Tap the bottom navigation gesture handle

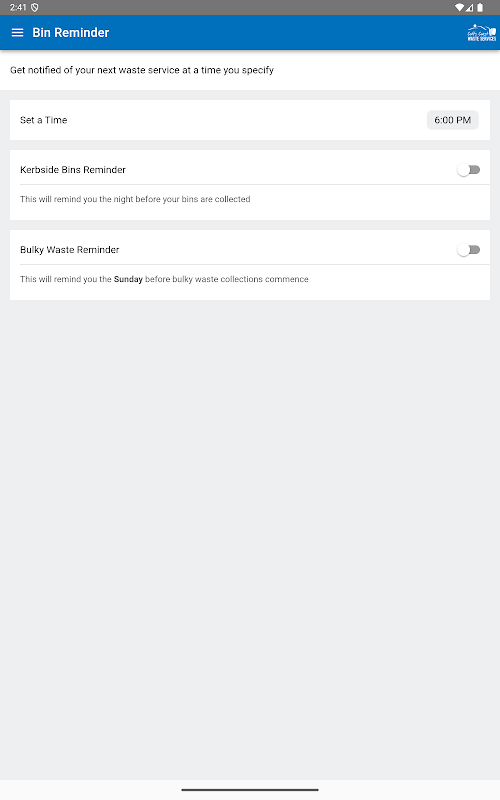point(250,790)
